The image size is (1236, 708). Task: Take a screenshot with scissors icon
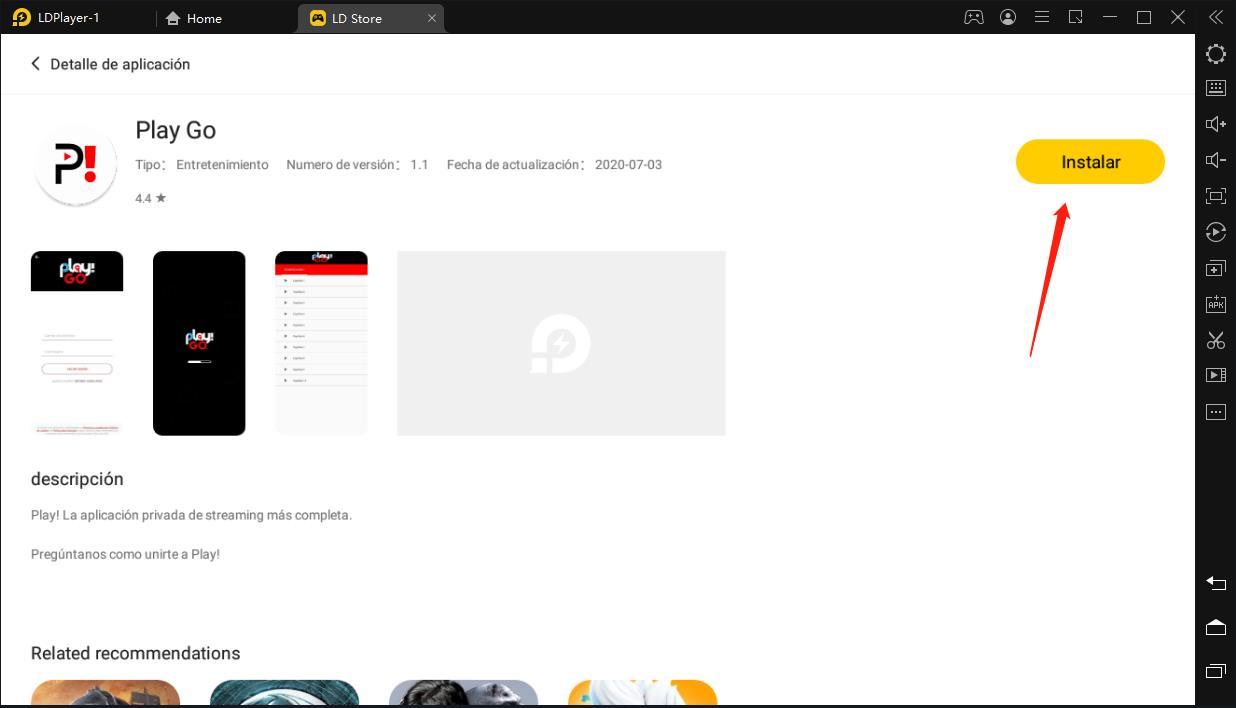pyautogui.click(x=1216, y=340)
